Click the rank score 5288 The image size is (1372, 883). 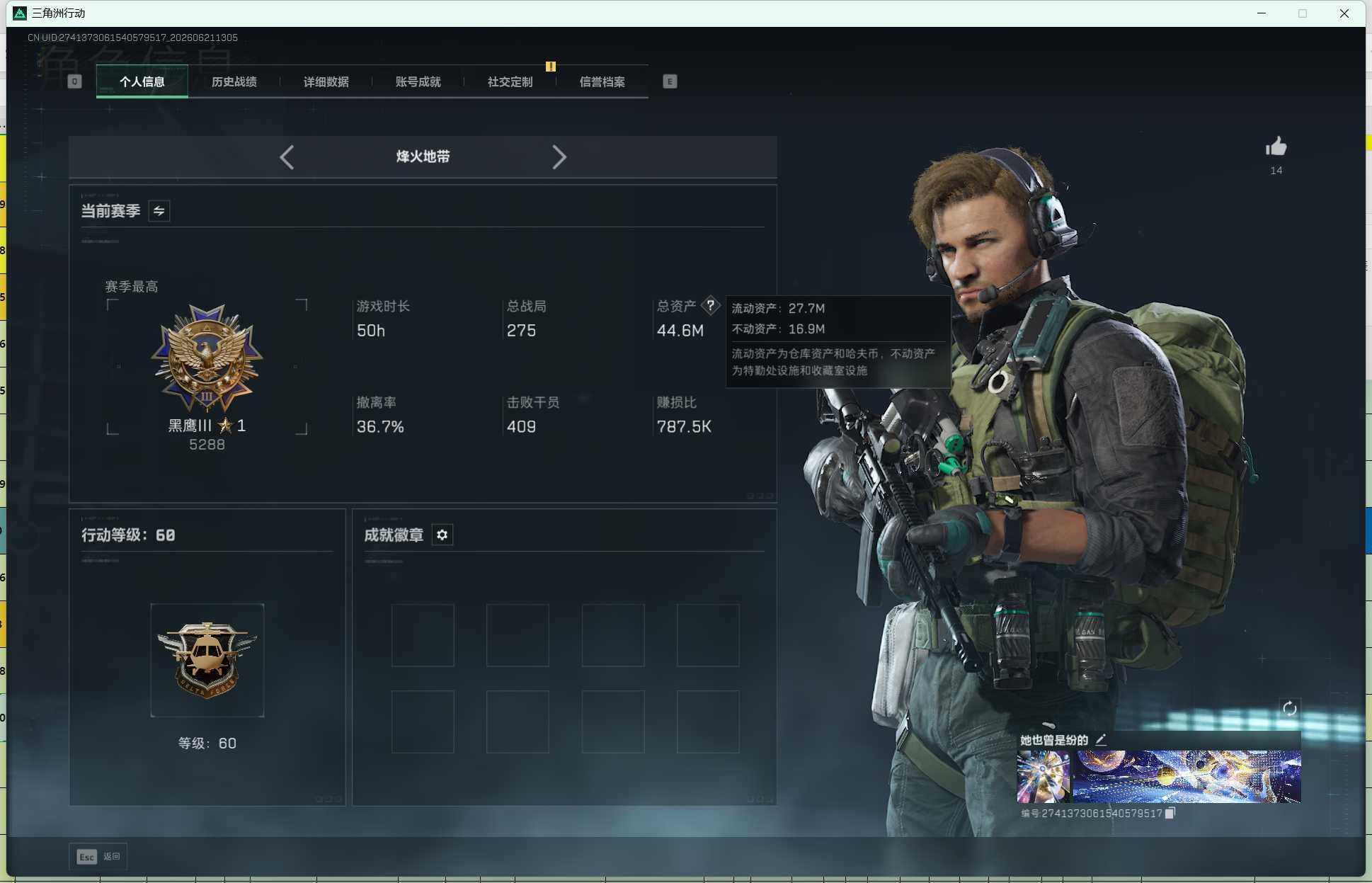(207, 445)
